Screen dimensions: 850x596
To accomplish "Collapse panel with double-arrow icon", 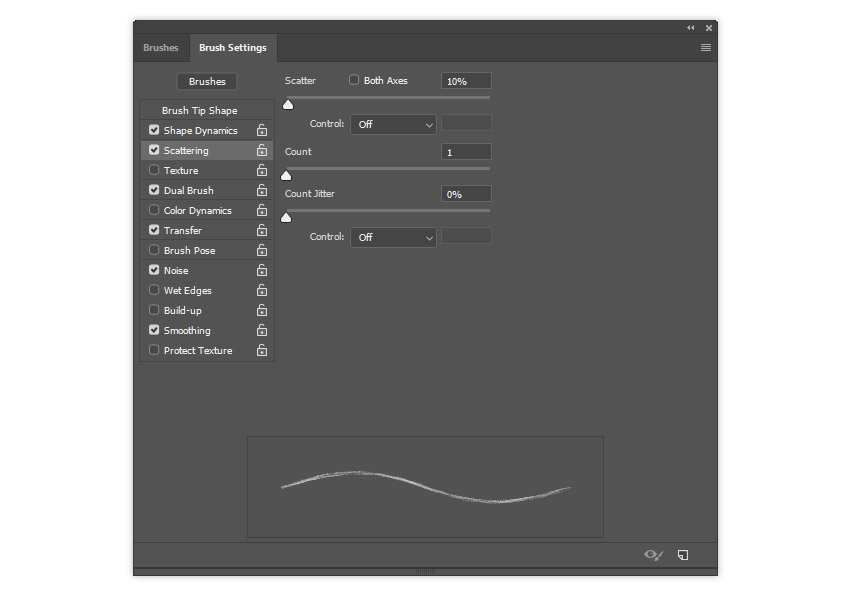I will [691, 28].
